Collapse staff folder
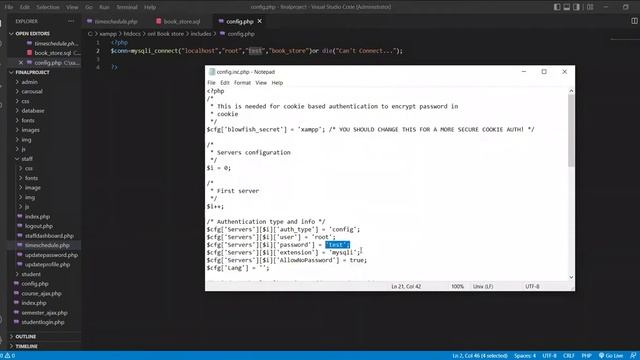The height and width of the screenshot is (360, 640). point(27,159)
